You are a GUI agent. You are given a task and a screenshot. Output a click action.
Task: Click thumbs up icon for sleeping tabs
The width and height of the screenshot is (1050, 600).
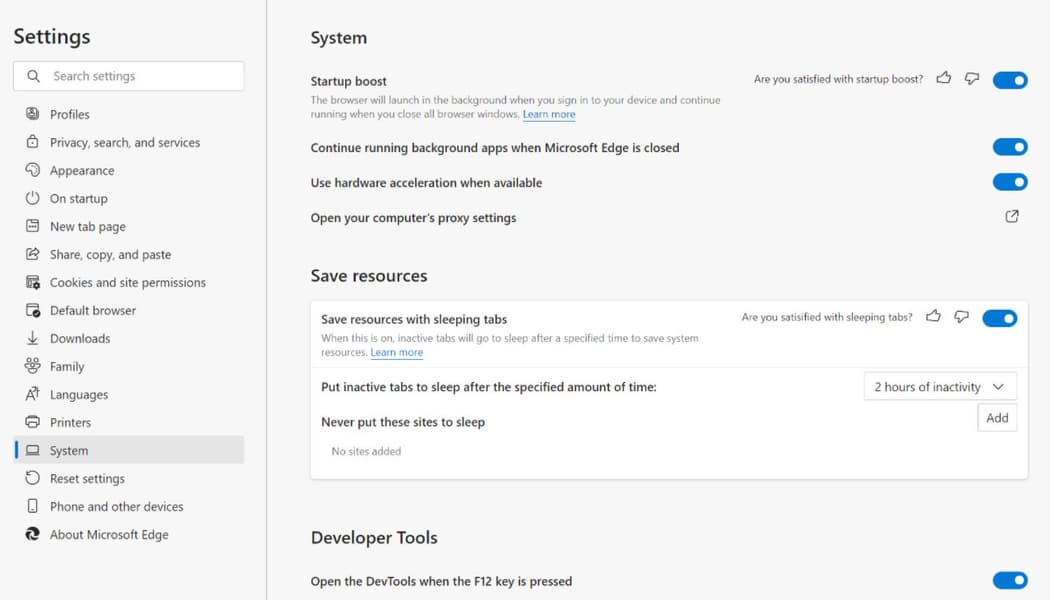pos(933,316)
